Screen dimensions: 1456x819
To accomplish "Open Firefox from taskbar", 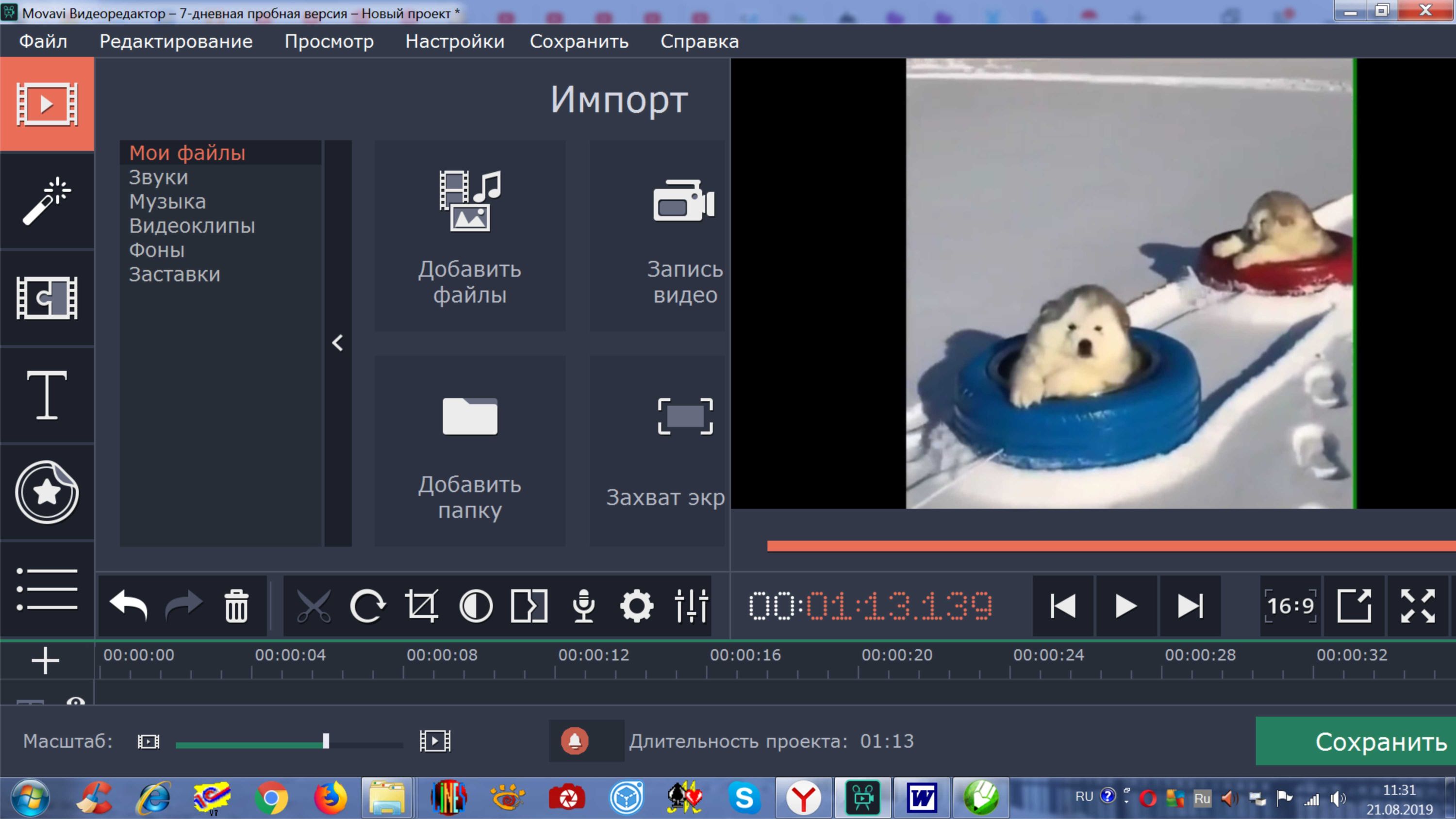I will [x=331, y=798].
